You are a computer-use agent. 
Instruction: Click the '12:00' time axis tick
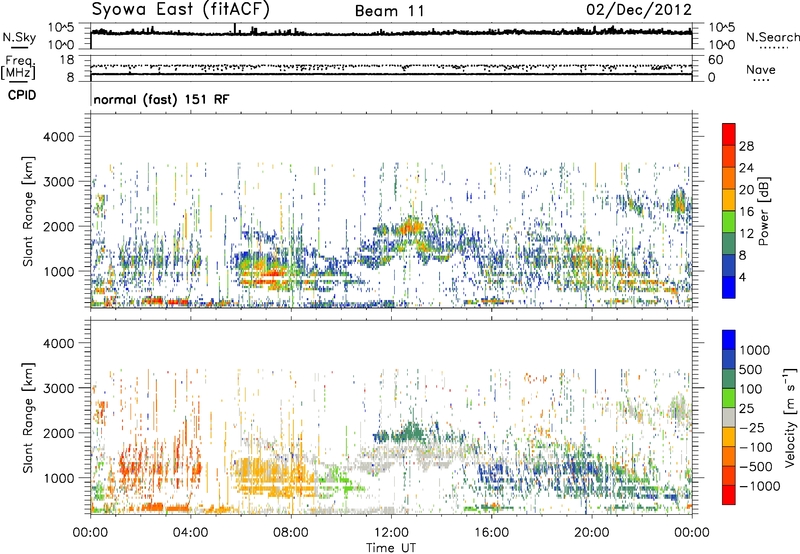tap(391, 533)
